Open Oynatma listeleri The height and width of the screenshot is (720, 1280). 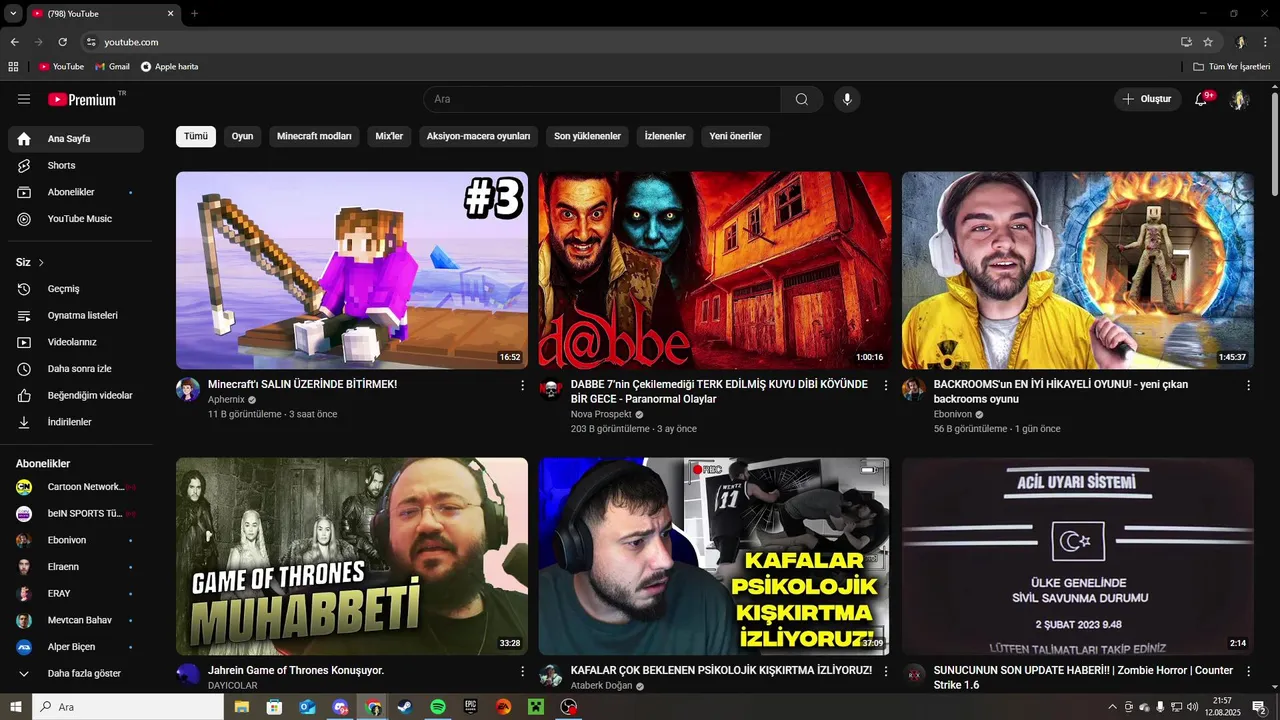point(76,316)
